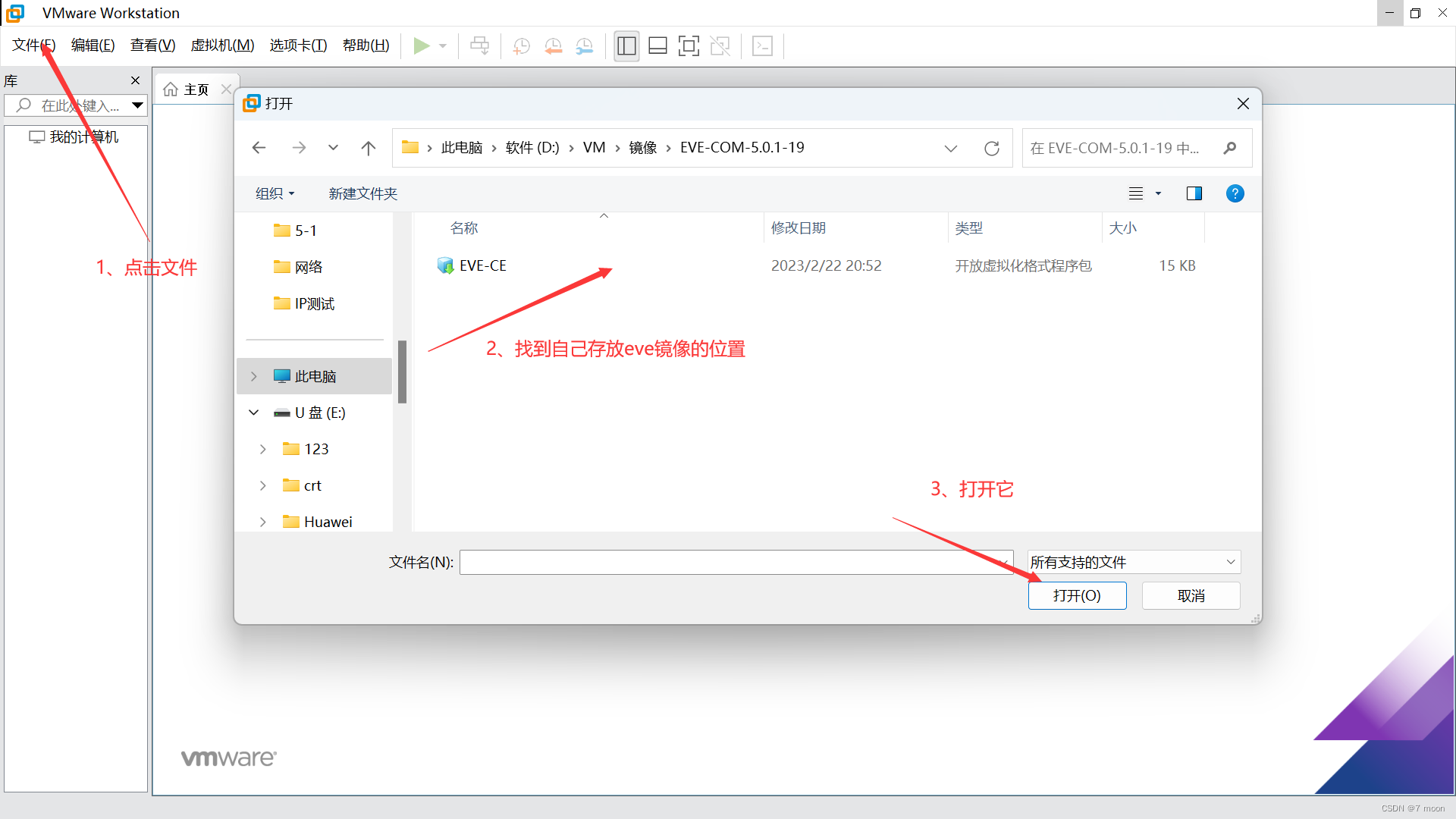Click 镜像 in the address breadcrumb
Image resolution: width=1456 pixels, height=819 pixels.
click(642, 148)
